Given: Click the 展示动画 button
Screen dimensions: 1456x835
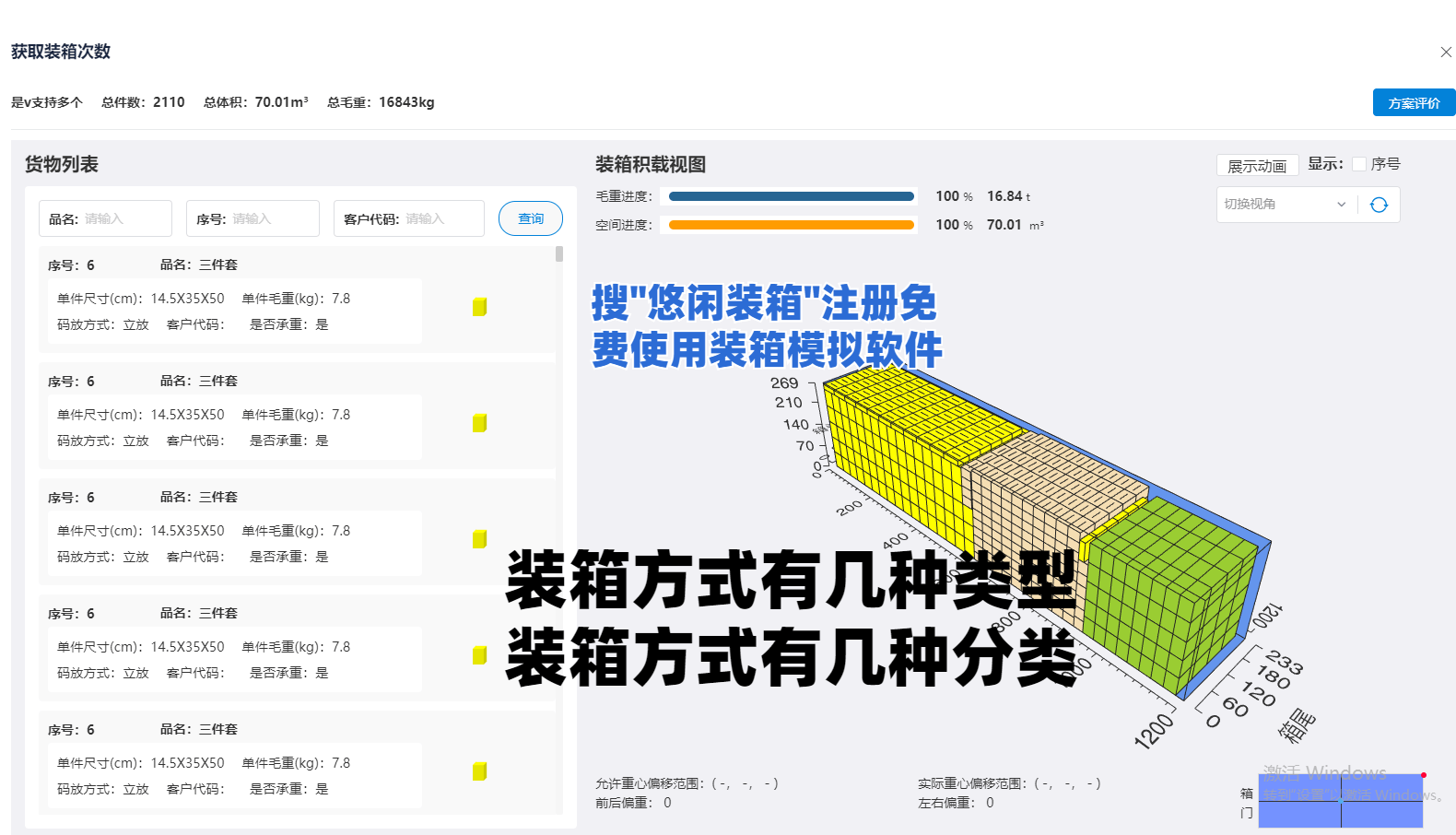Looking at the screenshot, I should click(1257, 166).
